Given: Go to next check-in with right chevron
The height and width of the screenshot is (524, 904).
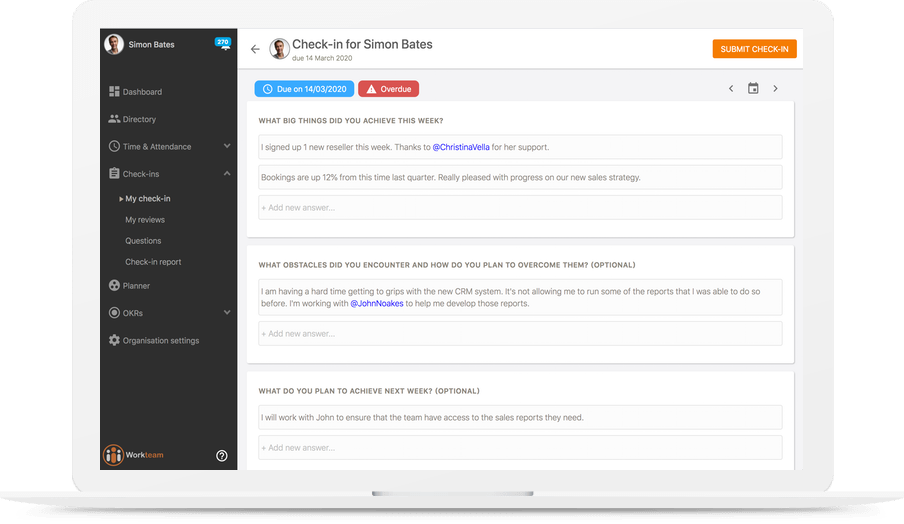Looking at the screenshot, I should [x=775, y=89].
